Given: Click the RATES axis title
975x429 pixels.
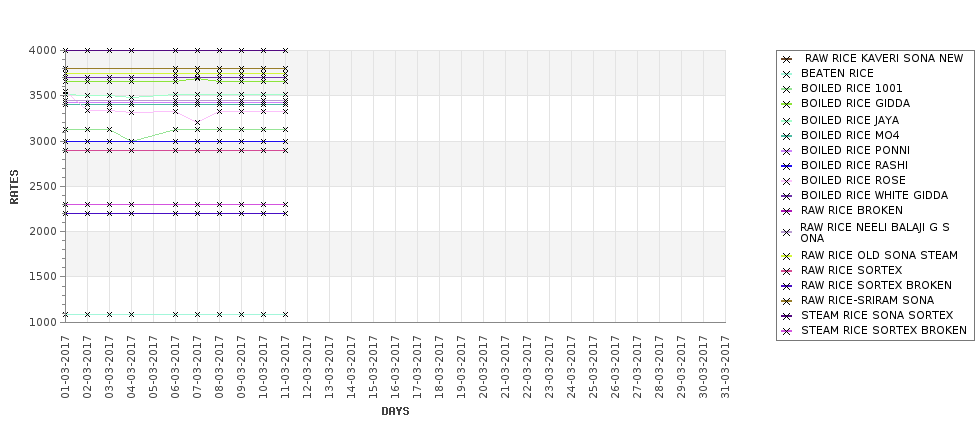Looking at the screenshot, I should point(14,187).
